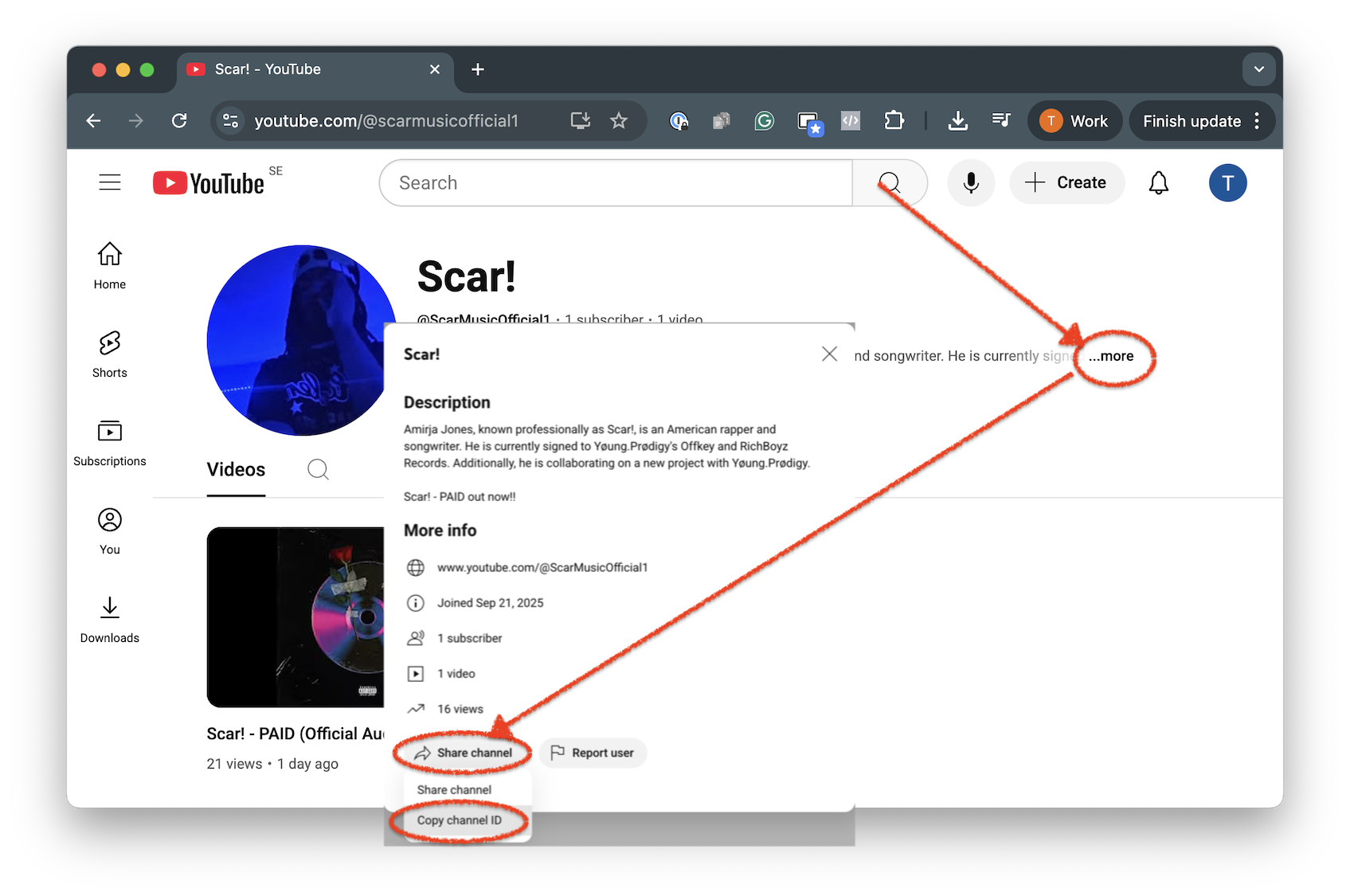The height and width of the screenshot is (896, 1350).
Task: Open the www.youtube.com/@ScarMusicOfficial1 link
Action: 542,567
